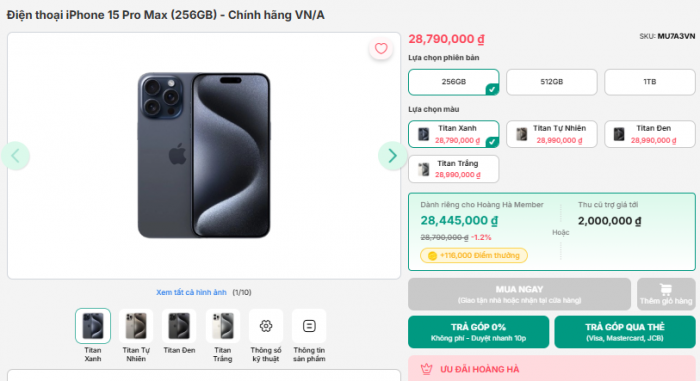This screenshot has height=381, width=700.
Task: Click Xem tất cả hình ảnh link
Action: [191, 292]
